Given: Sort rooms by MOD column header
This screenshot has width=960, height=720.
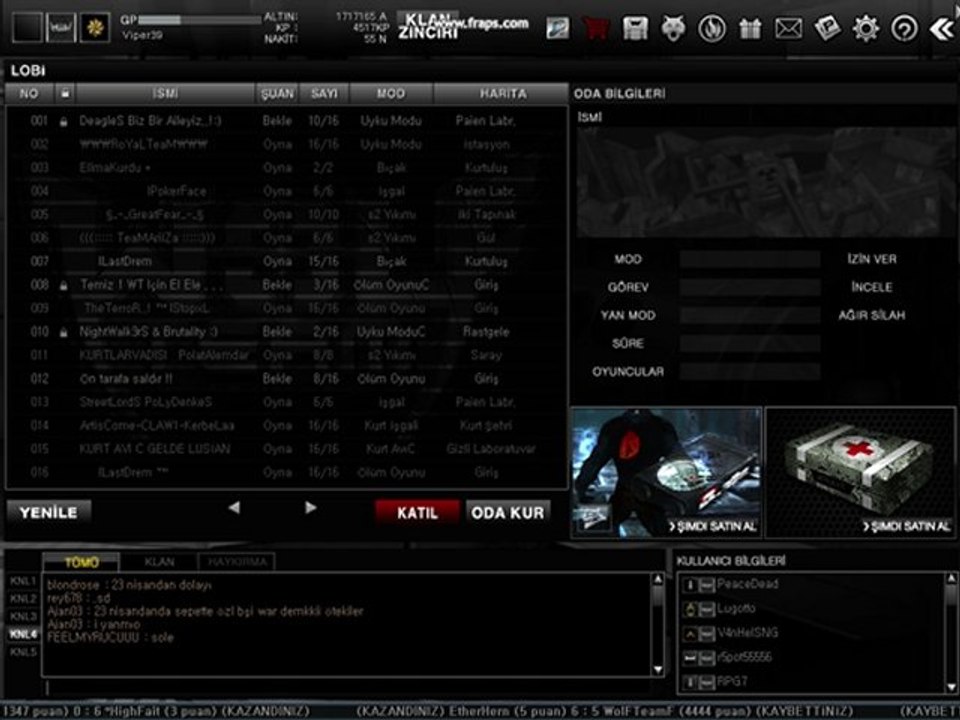Looking at the screenshot, I should 391,93.
